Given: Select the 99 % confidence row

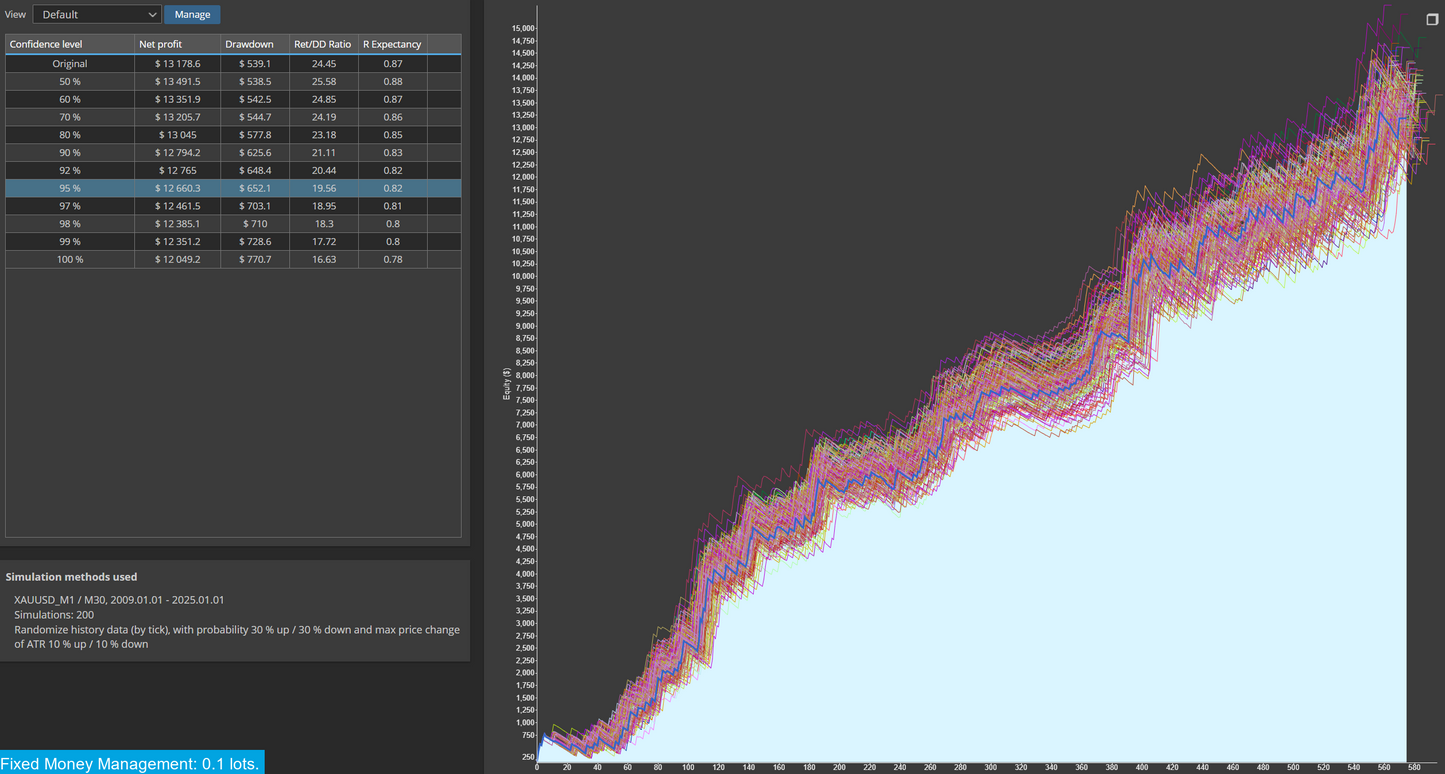Looking at the screenshot, I should click(233, 241).
